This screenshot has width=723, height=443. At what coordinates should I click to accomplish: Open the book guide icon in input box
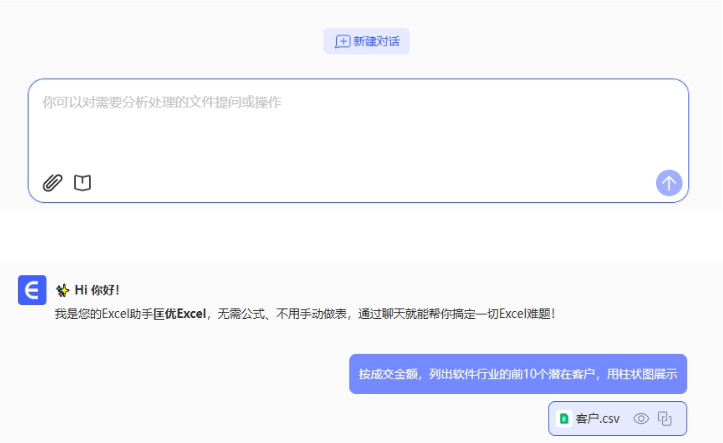coord(83,183)
